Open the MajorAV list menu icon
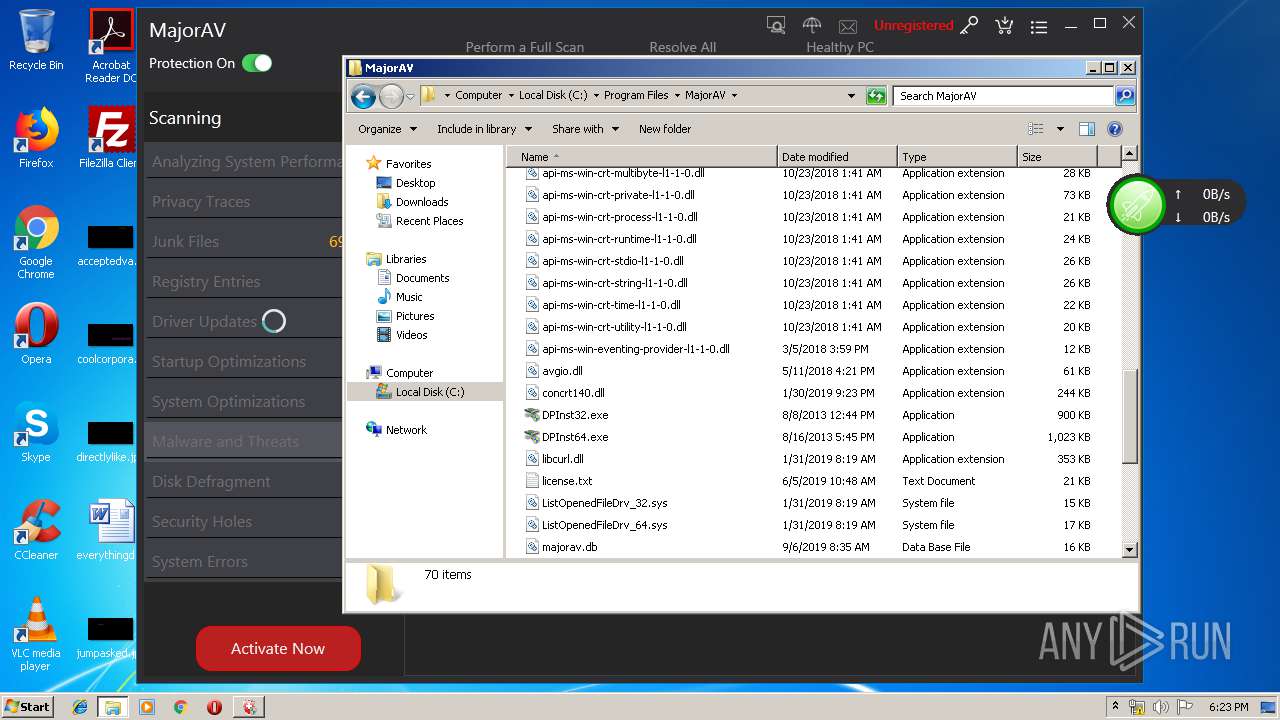Viewport: 1280px width, 720px height. [1039, 27]
